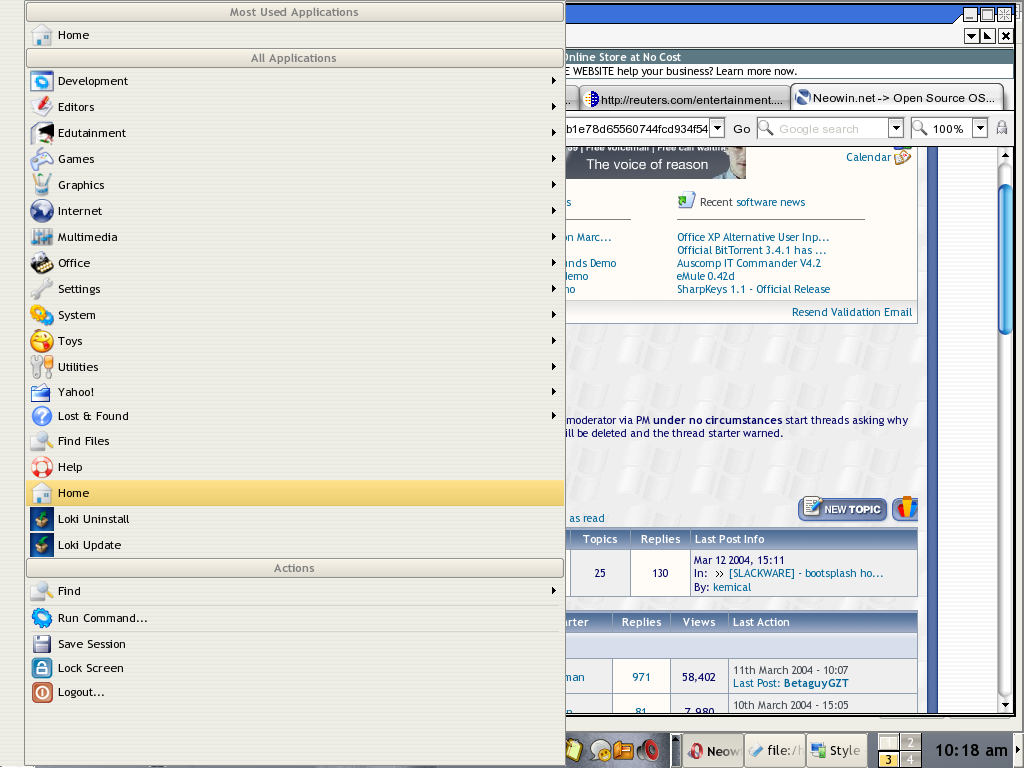Click the NEW TOPIC button

coord(842,509)
